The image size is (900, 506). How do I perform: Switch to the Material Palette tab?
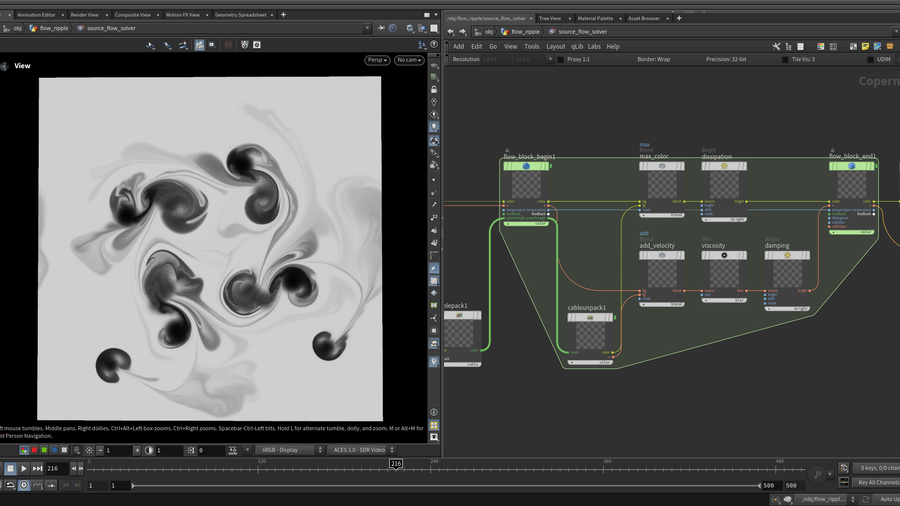595,17
